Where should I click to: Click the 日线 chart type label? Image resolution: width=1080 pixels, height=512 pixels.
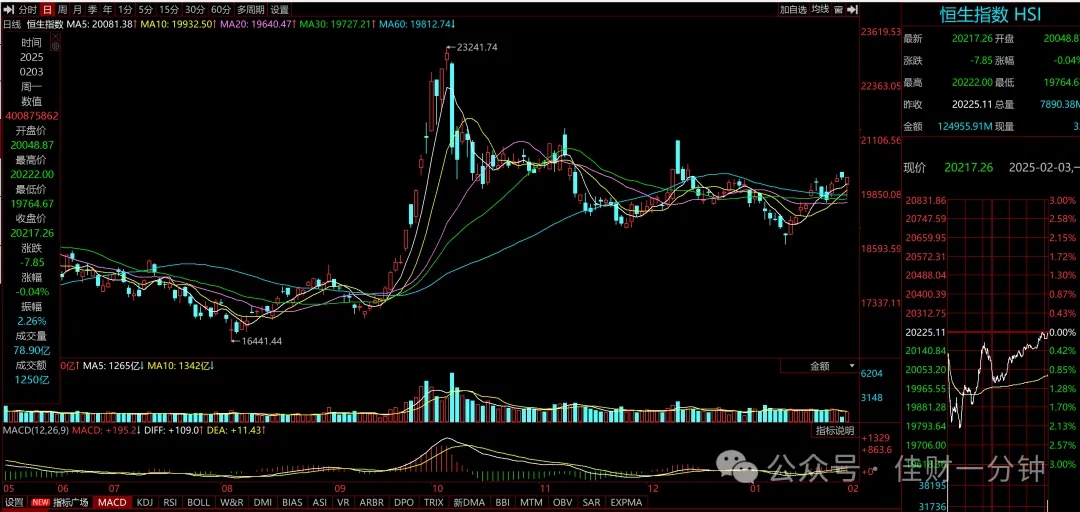(x=13, y=24)
